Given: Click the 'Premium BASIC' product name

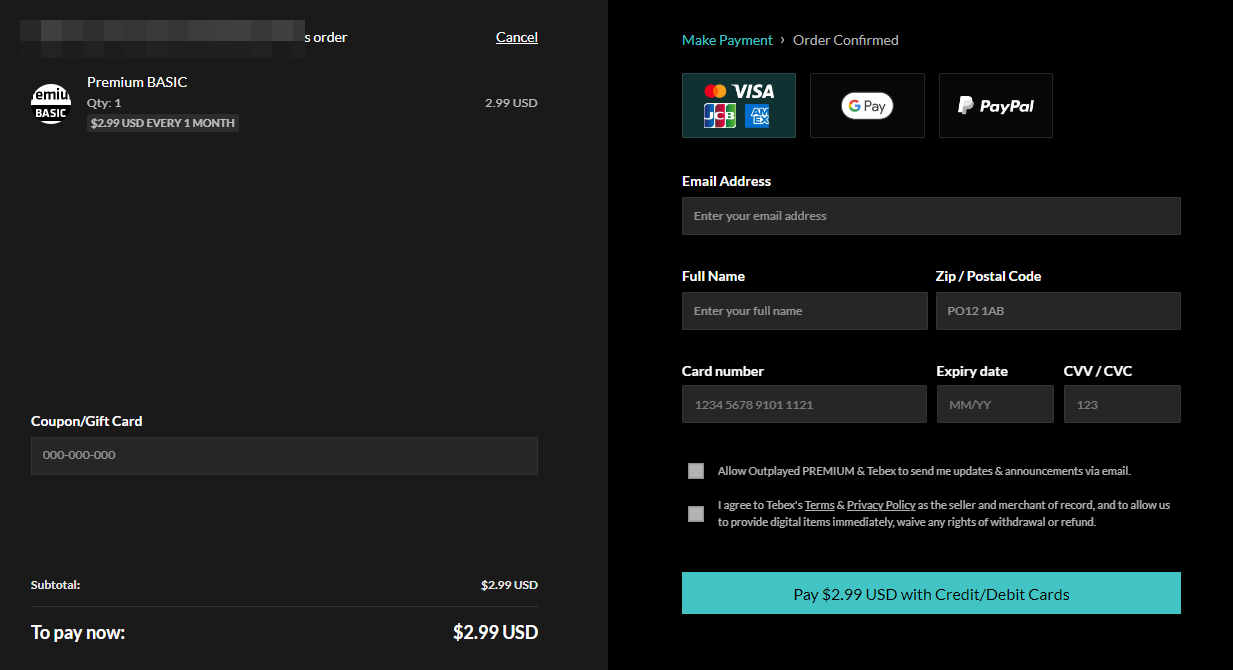Looking at the screenshot, I should (137, 82).
